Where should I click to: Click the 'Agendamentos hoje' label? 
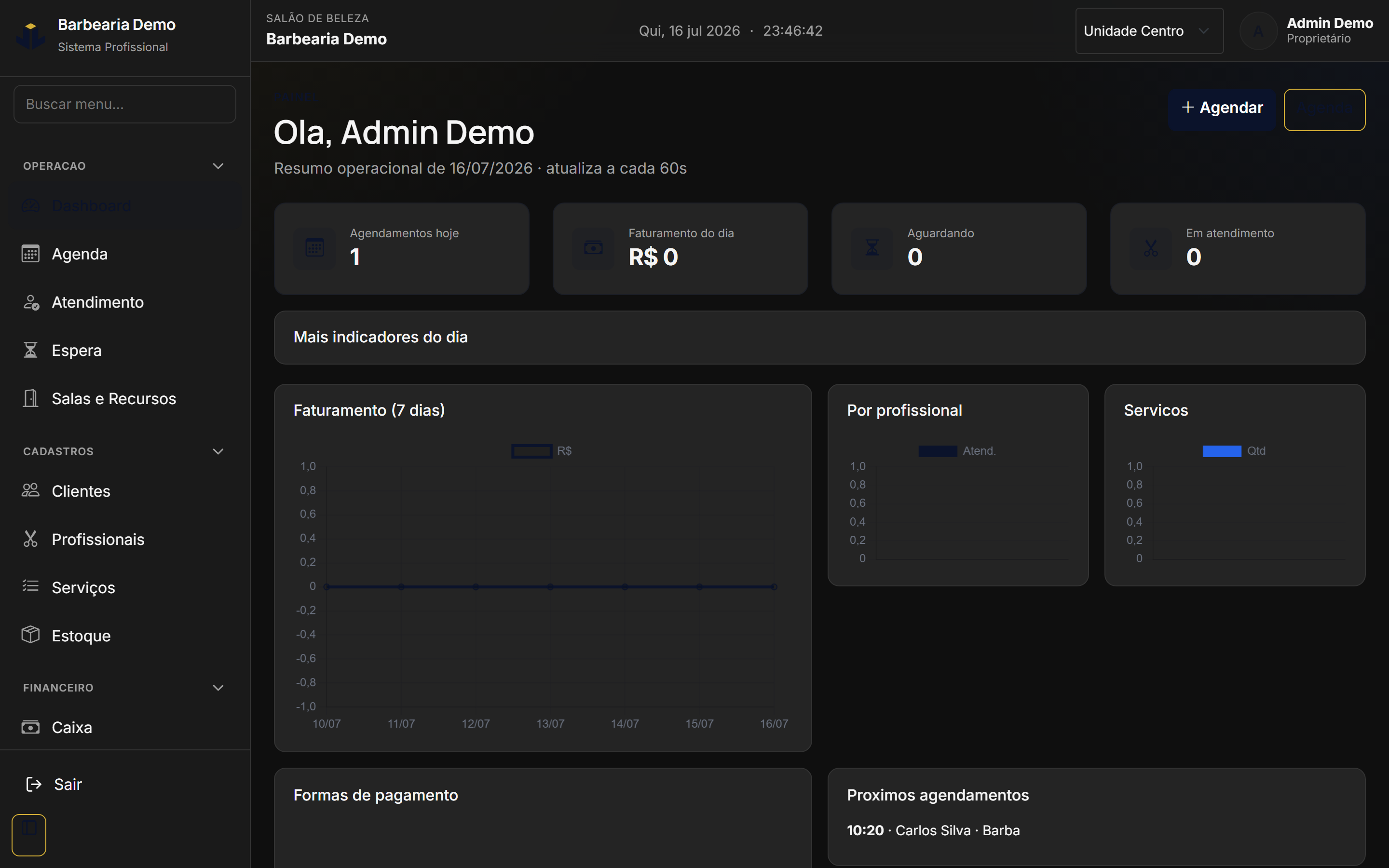pyautogui.click(x=404, y=233)
